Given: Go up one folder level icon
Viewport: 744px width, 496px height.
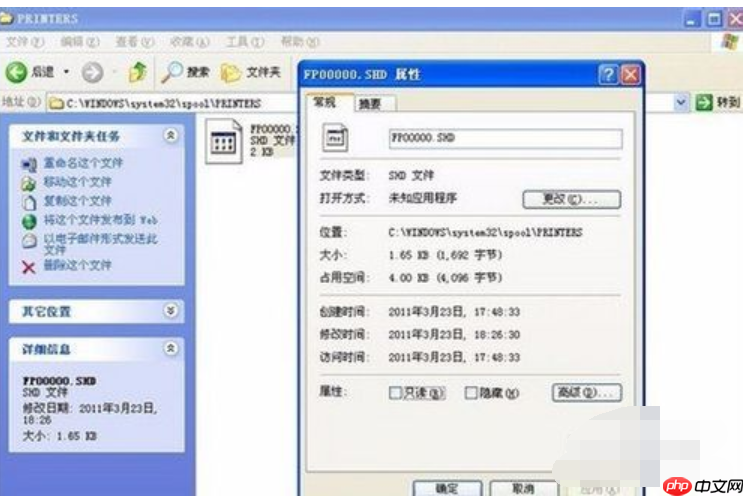Looking at the screenshot, I should [138, 72].
